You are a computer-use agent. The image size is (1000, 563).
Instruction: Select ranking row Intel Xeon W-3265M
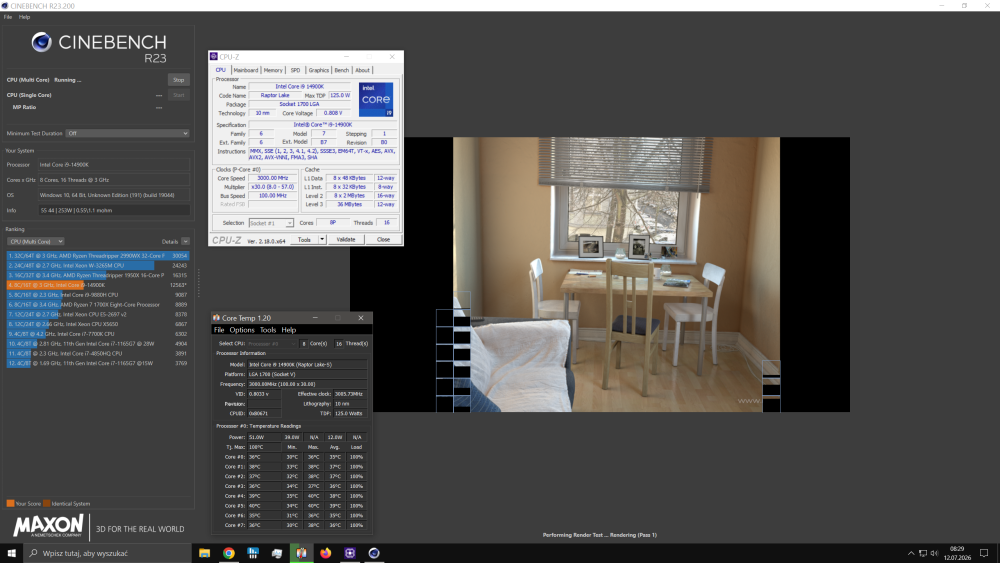[98, 265]
